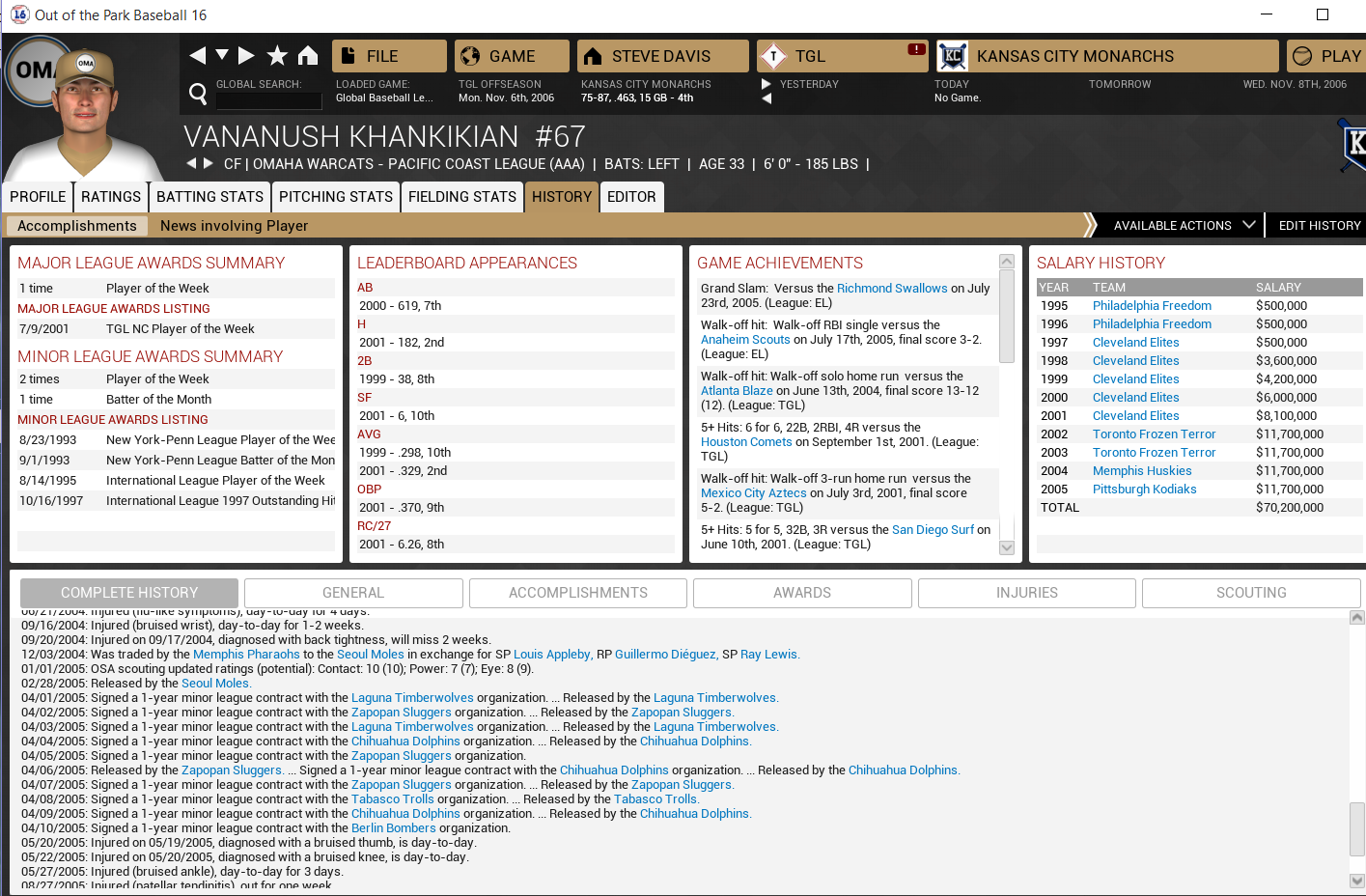Click the global search magnifier icon

click(x=198, y=94)
